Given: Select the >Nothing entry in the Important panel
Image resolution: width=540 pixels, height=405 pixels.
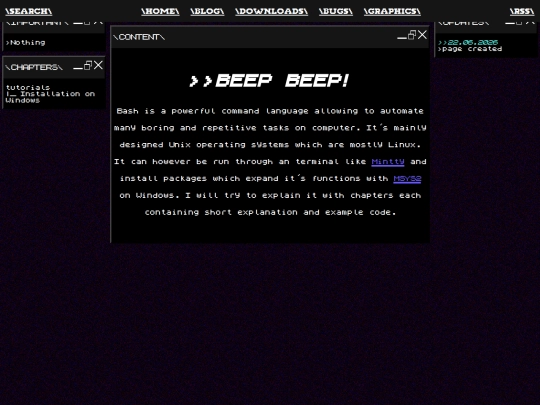Looking at the screenshot, I should (x=25, y=43).
